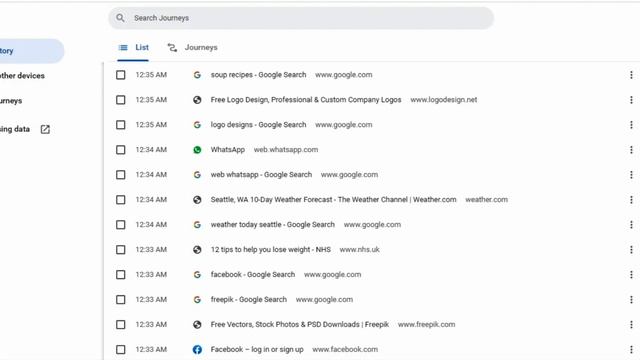Viewport: 640px width, 360px height.
Task: Open more actions menu for logo designs search
Action: coord(631,125)
